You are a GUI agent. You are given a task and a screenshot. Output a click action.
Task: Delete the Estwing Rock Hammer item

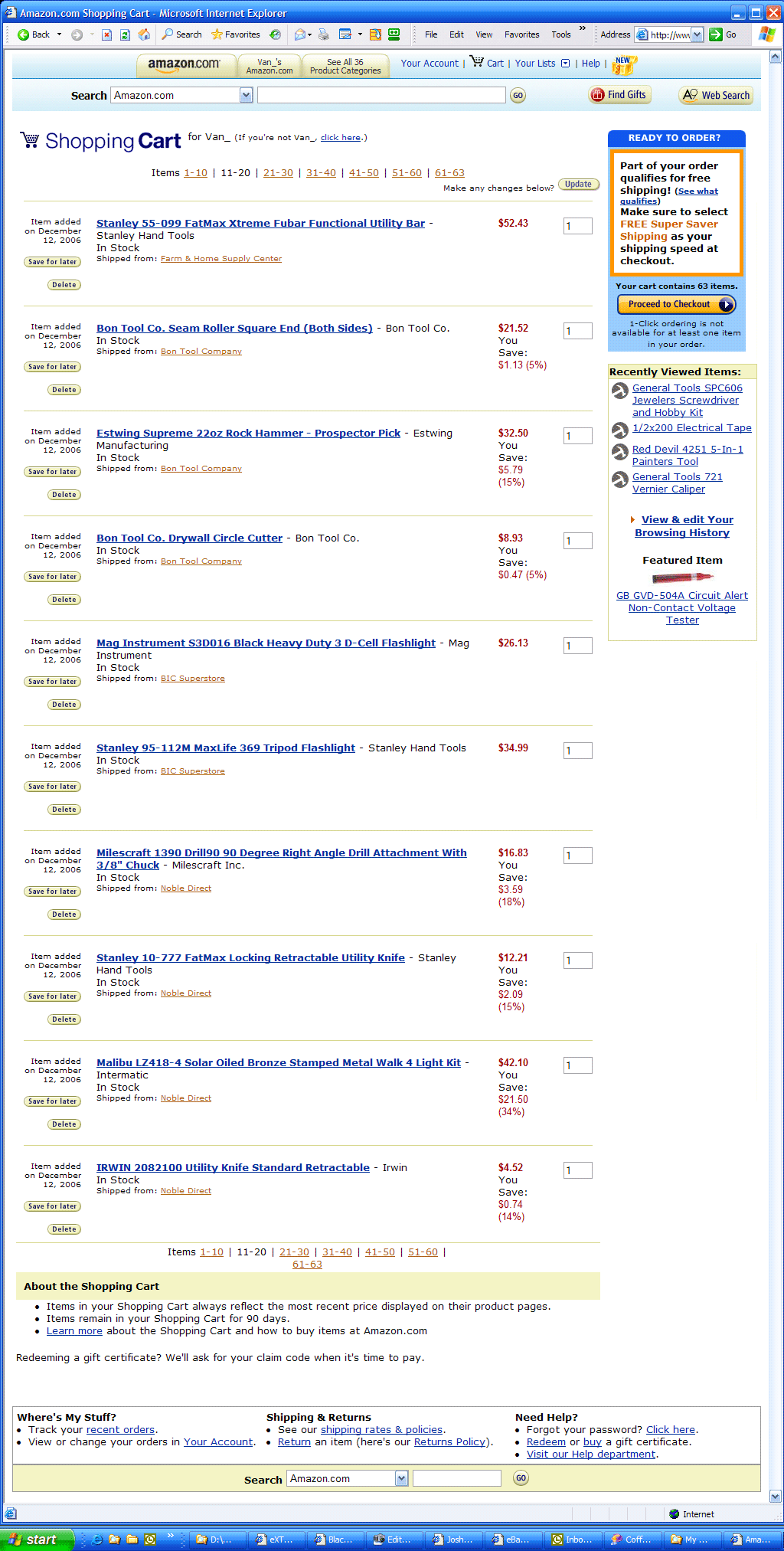click(64, 495)
